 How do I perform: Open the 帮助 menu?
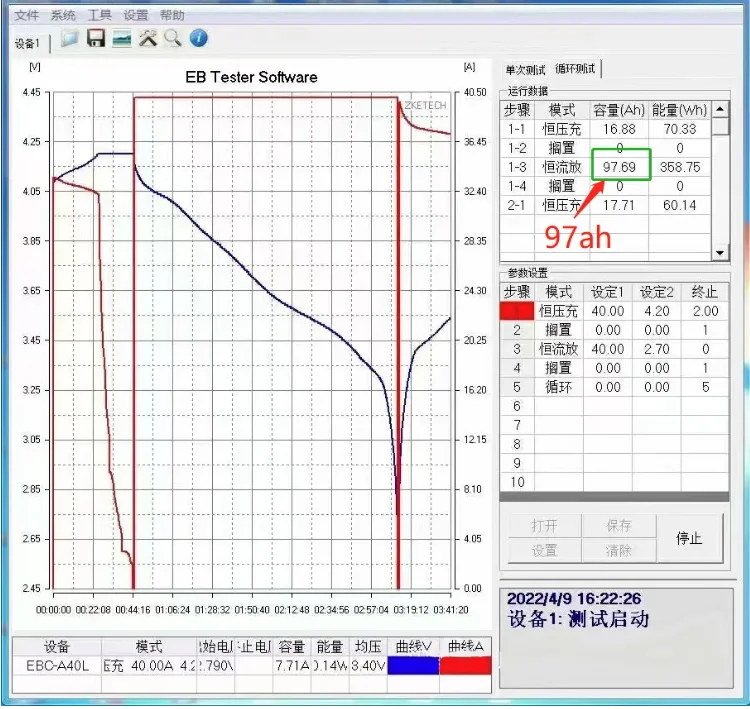[172, 15]
